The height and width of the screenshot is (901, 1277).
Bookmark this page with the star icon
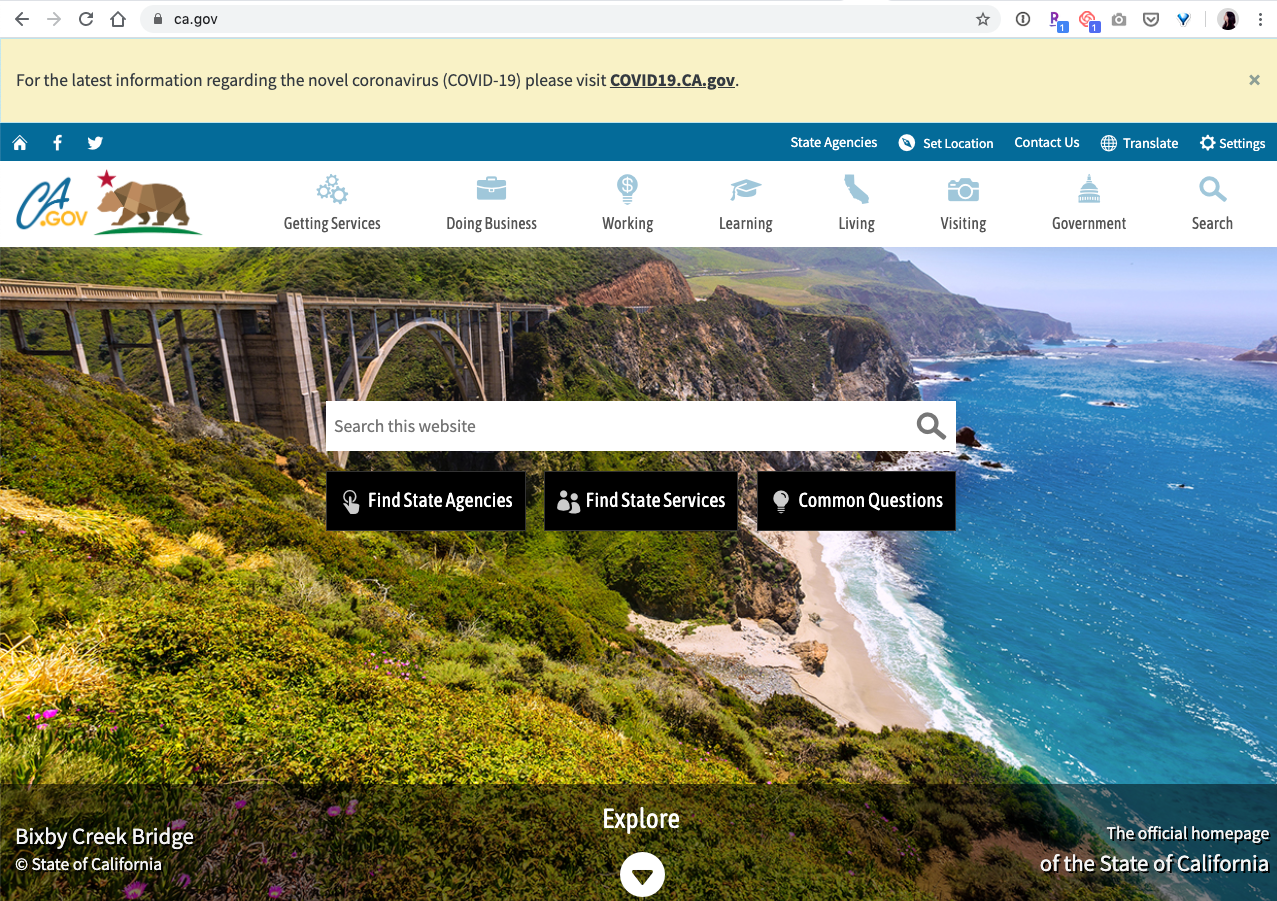(983, 19)
